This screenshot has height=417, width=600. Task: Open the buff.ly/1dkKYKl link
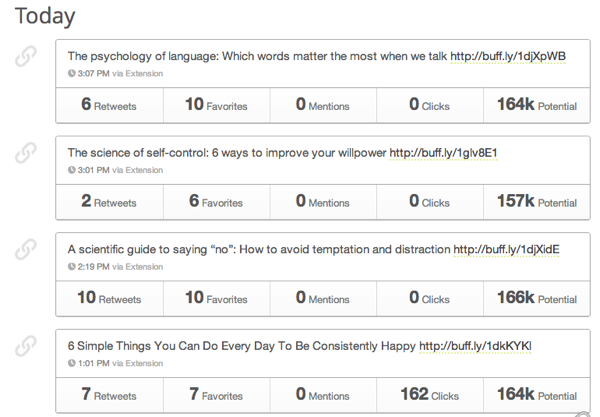(x=475, y=346)
